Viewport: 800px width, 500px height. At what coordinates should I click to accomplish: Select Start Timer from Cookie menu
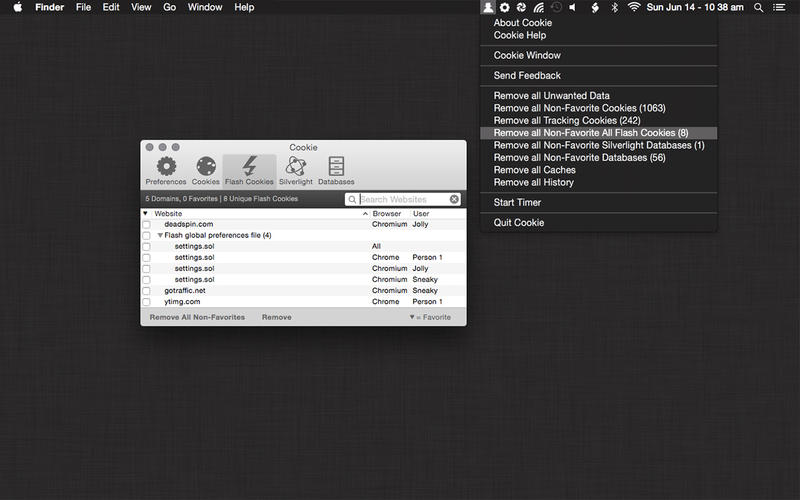point(517,203)
